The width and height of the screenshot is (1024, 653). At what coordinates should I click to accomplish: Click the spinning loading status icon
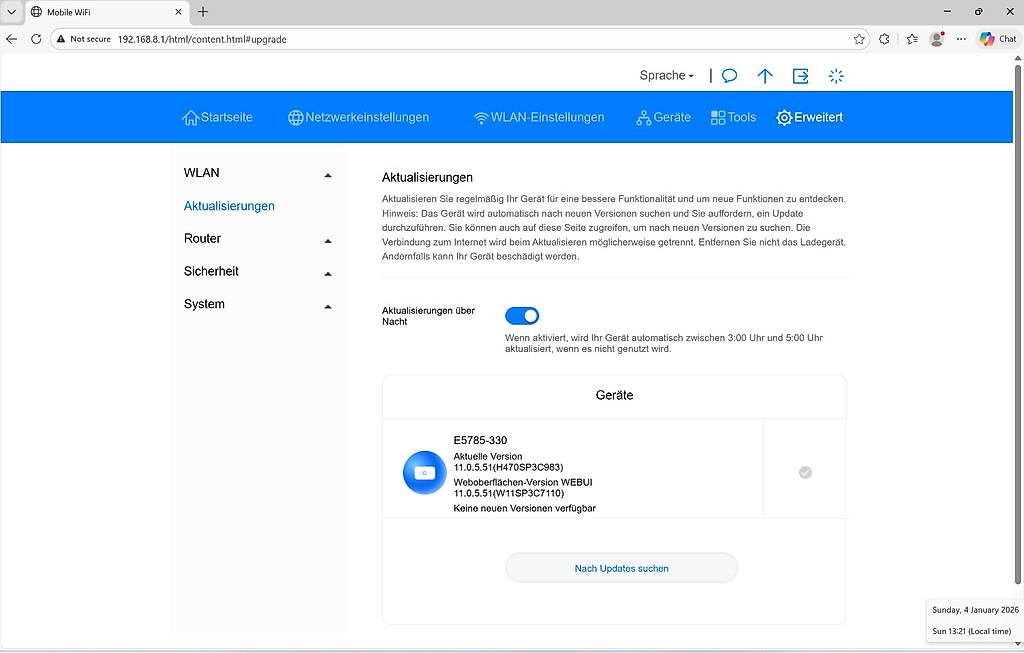pyautogui.click(x=837, y=76)
